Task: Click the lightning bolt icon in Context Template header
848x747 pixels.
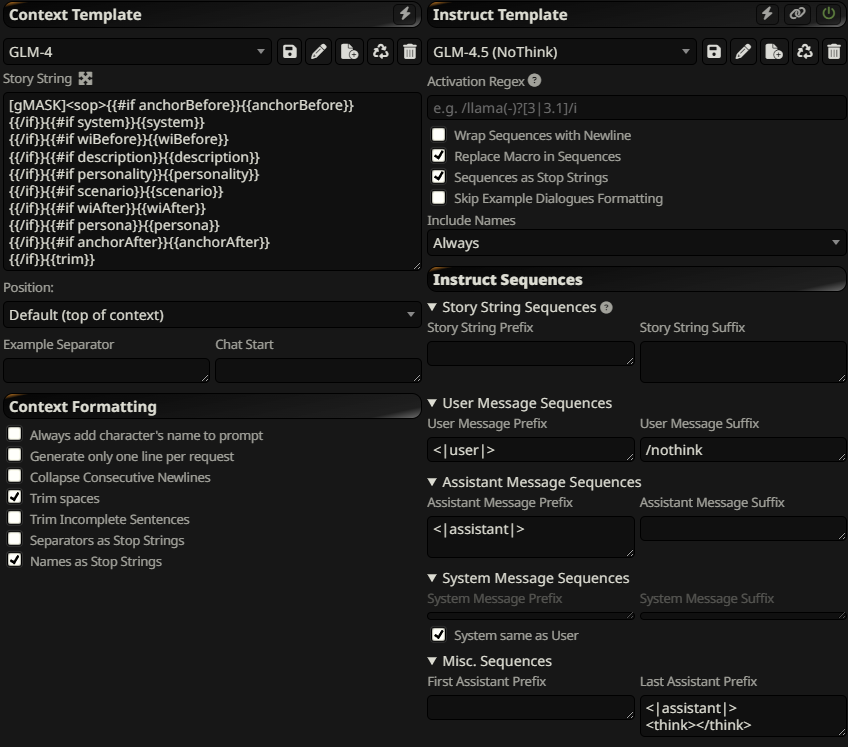Action: click(405, 14)
